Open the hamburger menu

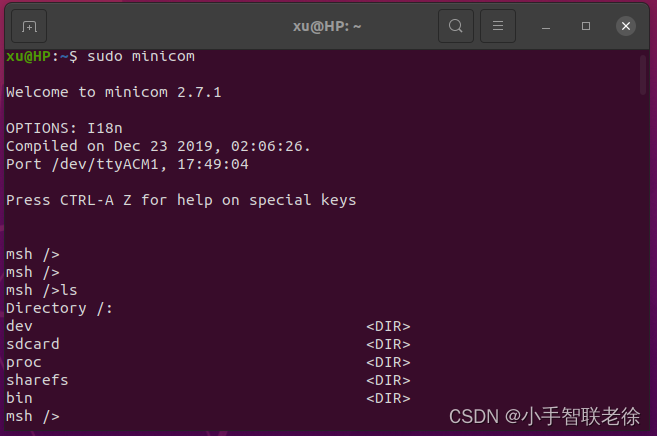(498, 26)
